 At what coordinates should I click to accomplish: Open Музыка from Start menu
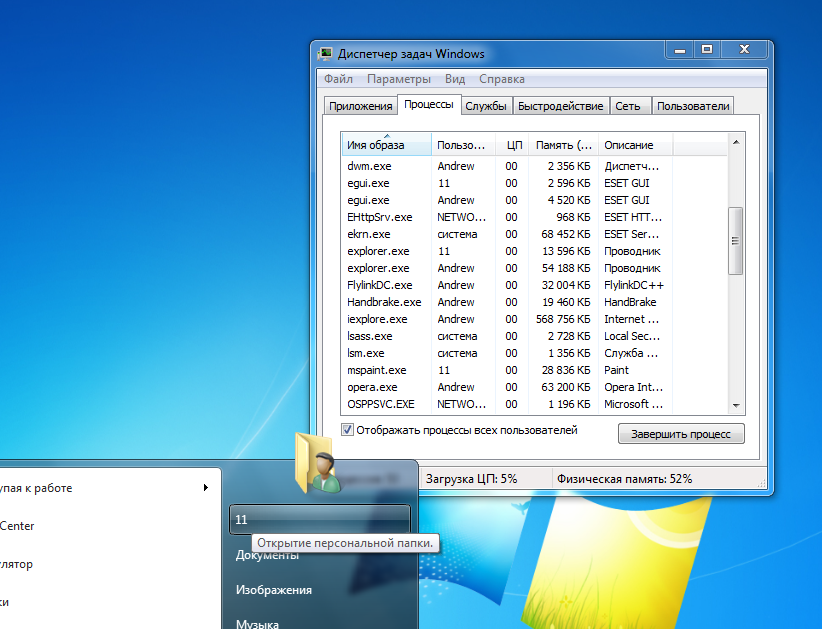pos(257,624)
